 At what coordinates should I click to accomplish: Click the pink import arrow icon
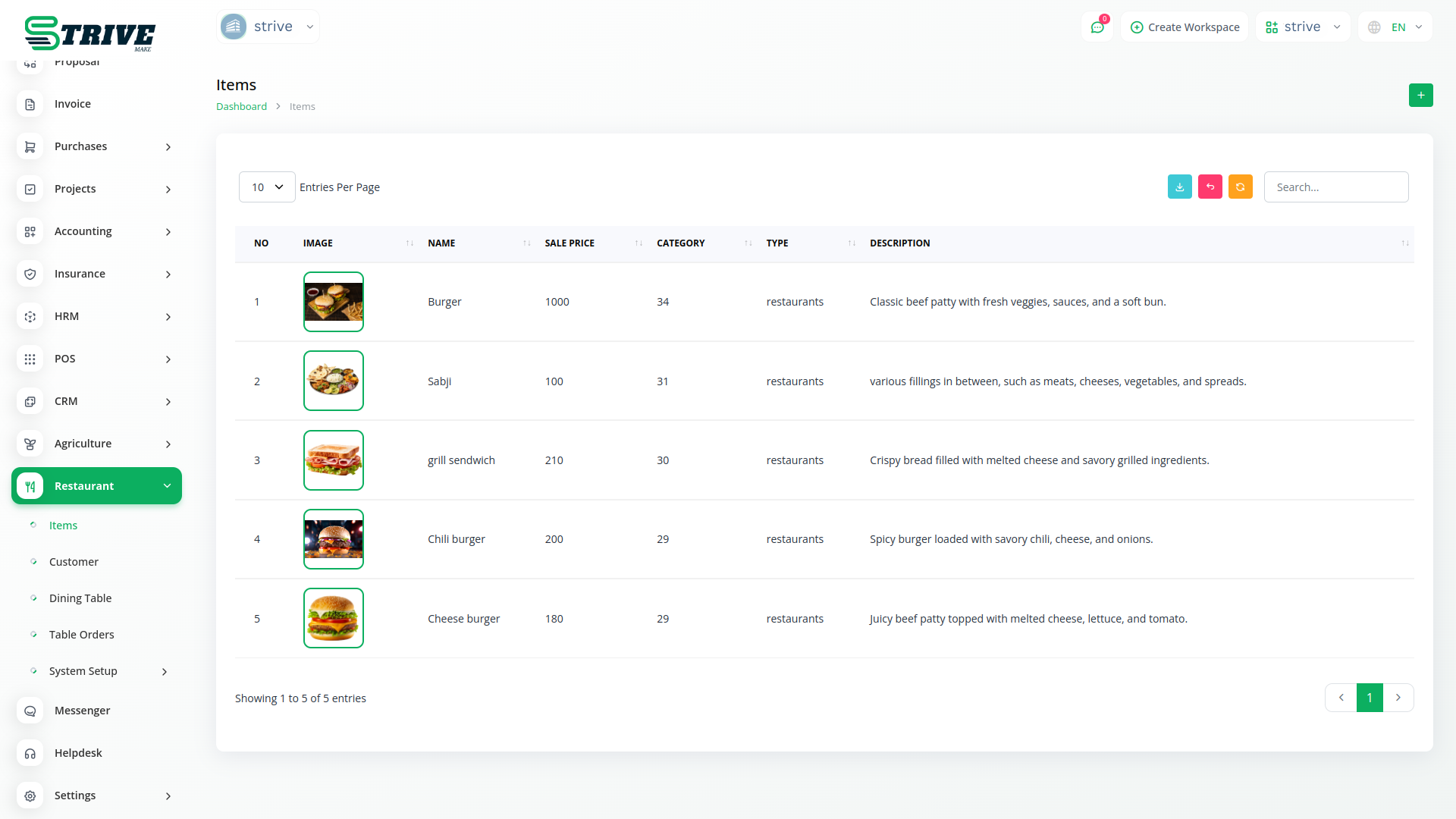(1210, 187)
